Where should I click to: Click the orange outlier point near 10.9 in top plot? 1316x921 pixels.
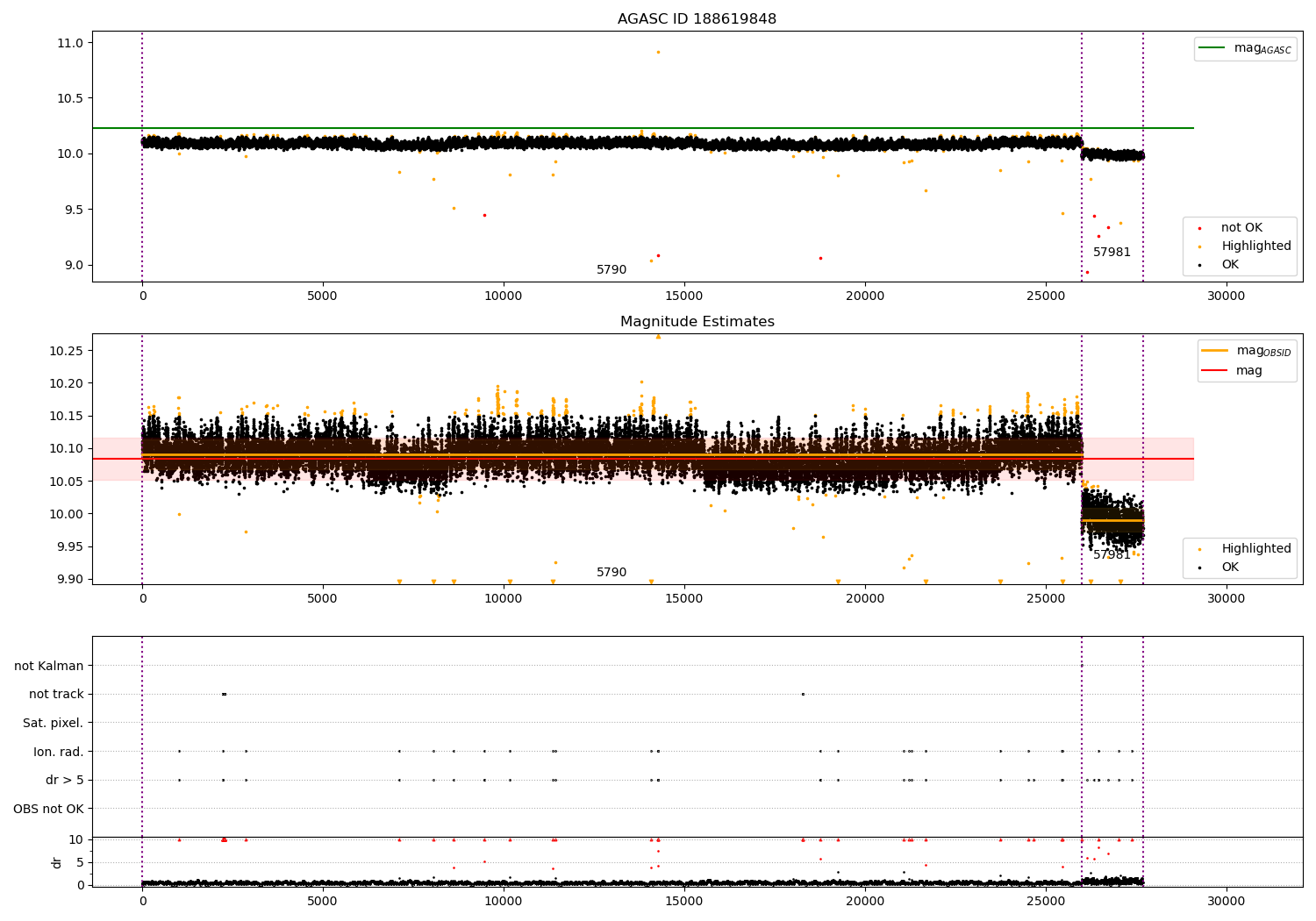[x=658, y=52]
